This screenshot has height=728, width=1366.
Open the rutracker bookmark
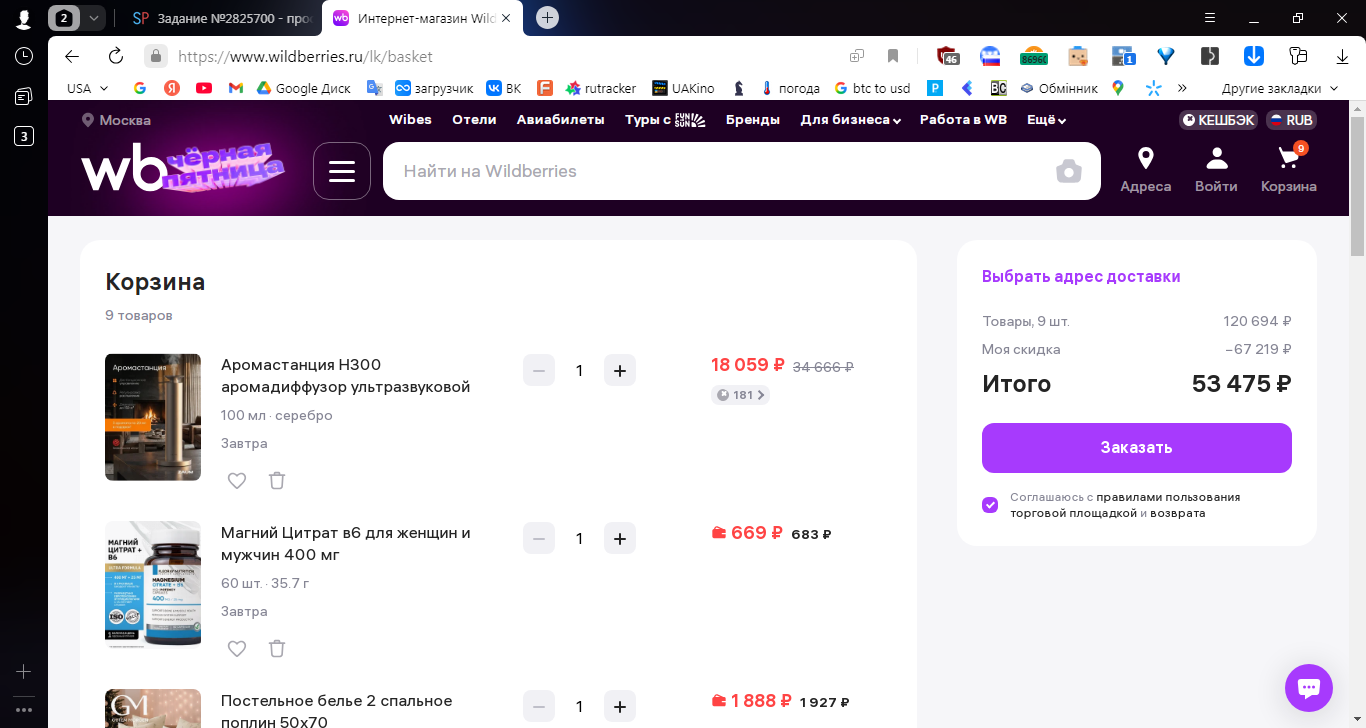point(600,88)
